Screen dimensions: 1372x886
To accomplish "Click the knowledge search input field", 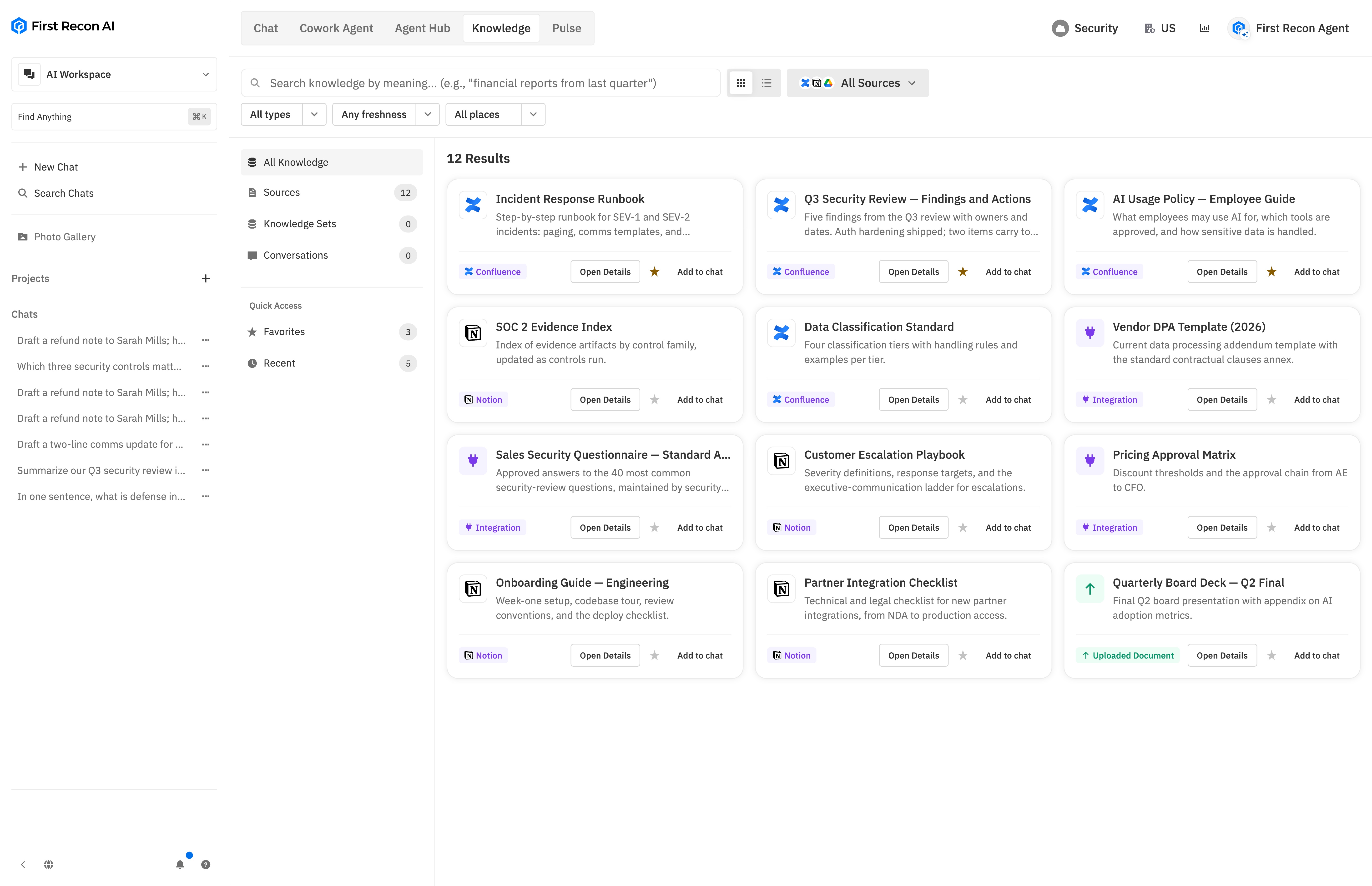I will pos(480,83).
